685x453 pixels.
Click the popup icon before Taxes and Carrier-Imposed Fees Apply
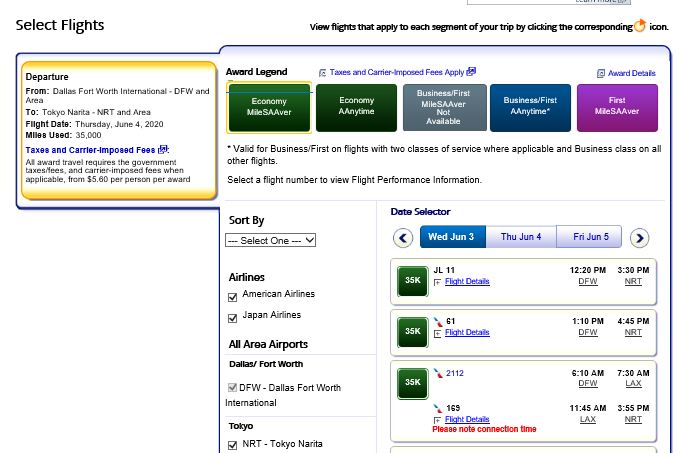pyautogui.click(x=322, y=73)
